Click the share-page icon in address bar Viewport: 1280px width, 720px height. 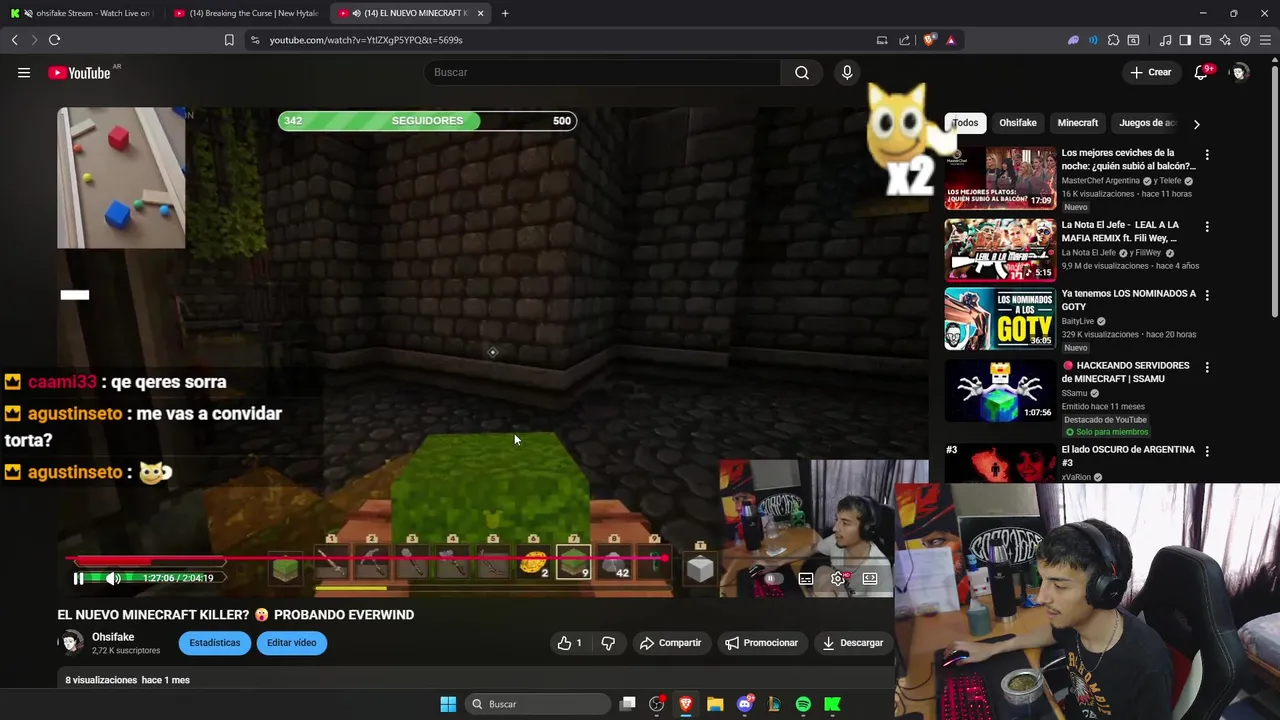905,40
